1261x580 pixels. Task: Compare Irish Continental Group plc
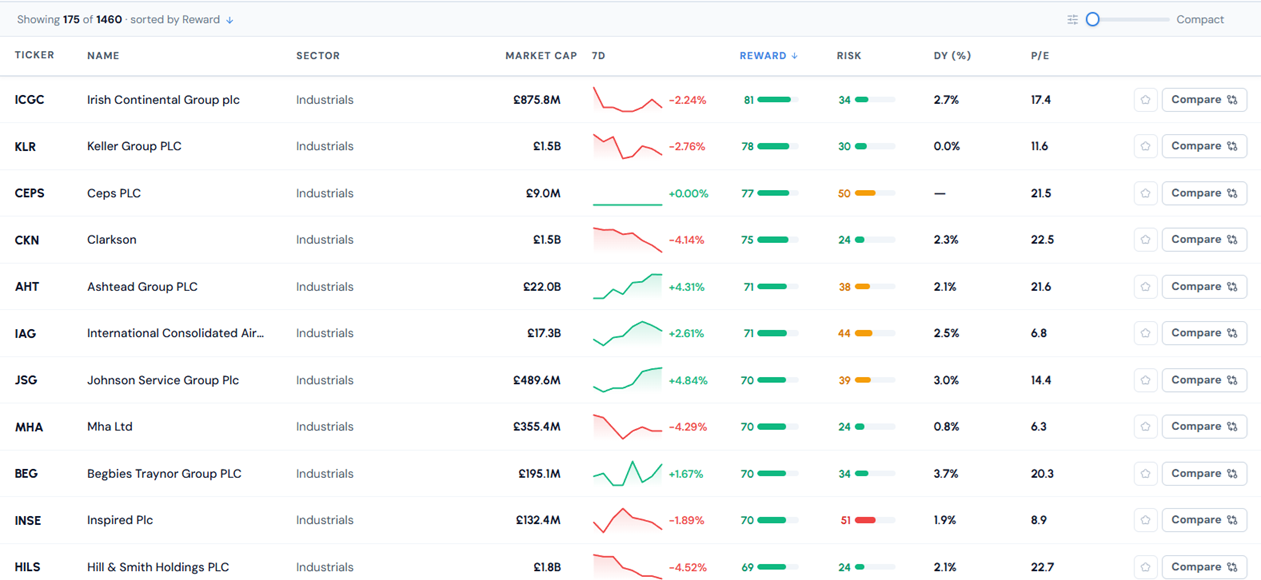pos(1204,100)
